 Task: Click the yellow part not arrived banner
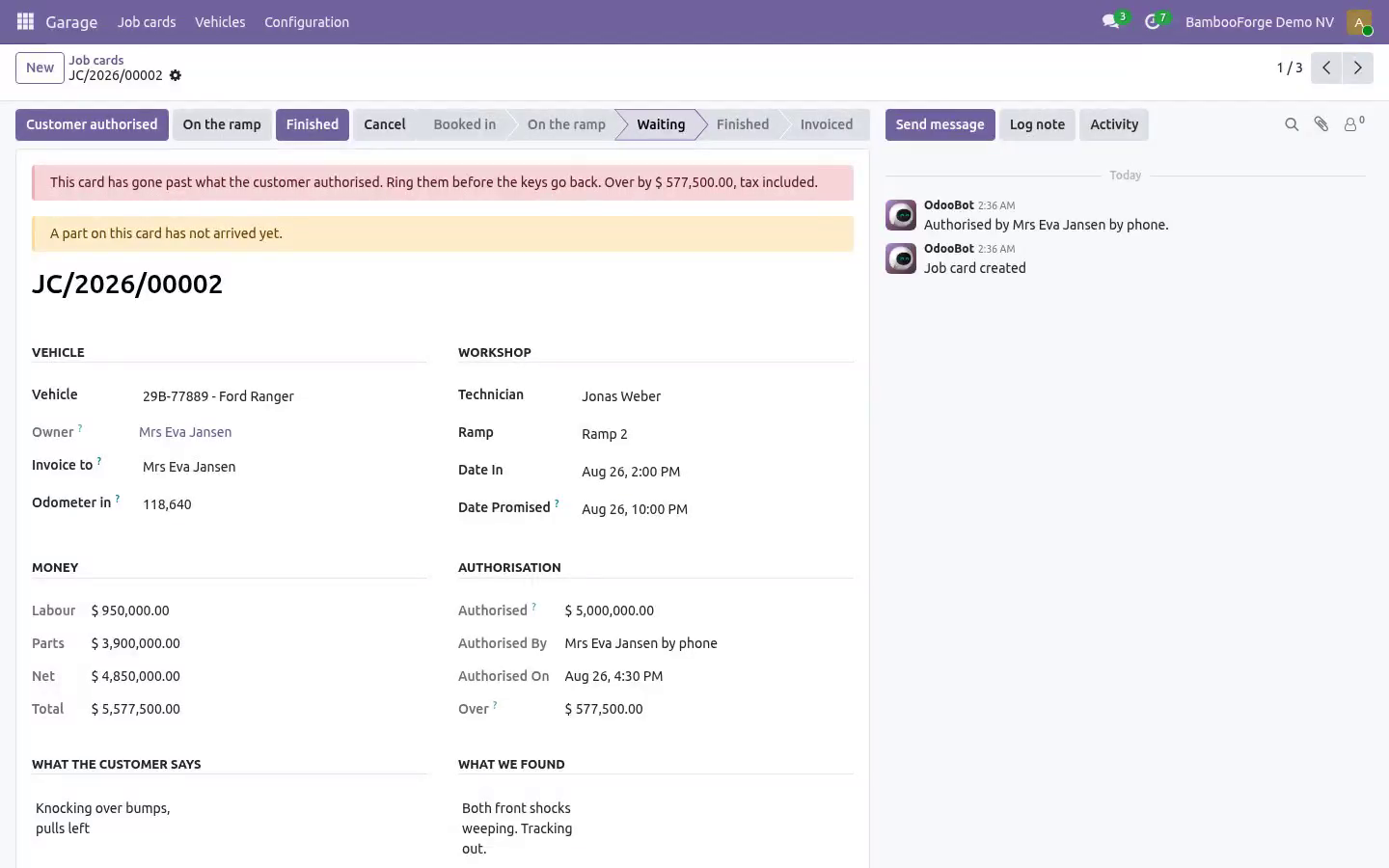(x=443, y=233)
